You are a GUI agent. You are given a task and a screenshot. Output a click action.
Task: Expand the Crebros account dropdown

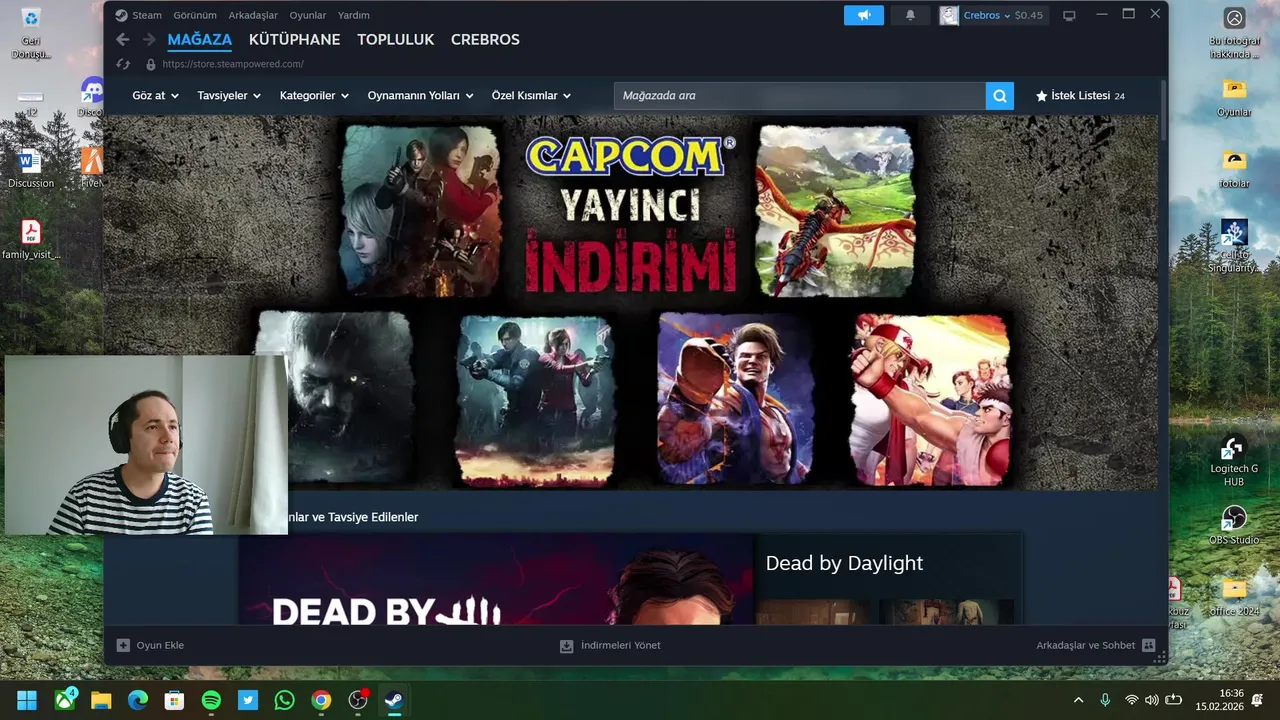coord(987,15)
